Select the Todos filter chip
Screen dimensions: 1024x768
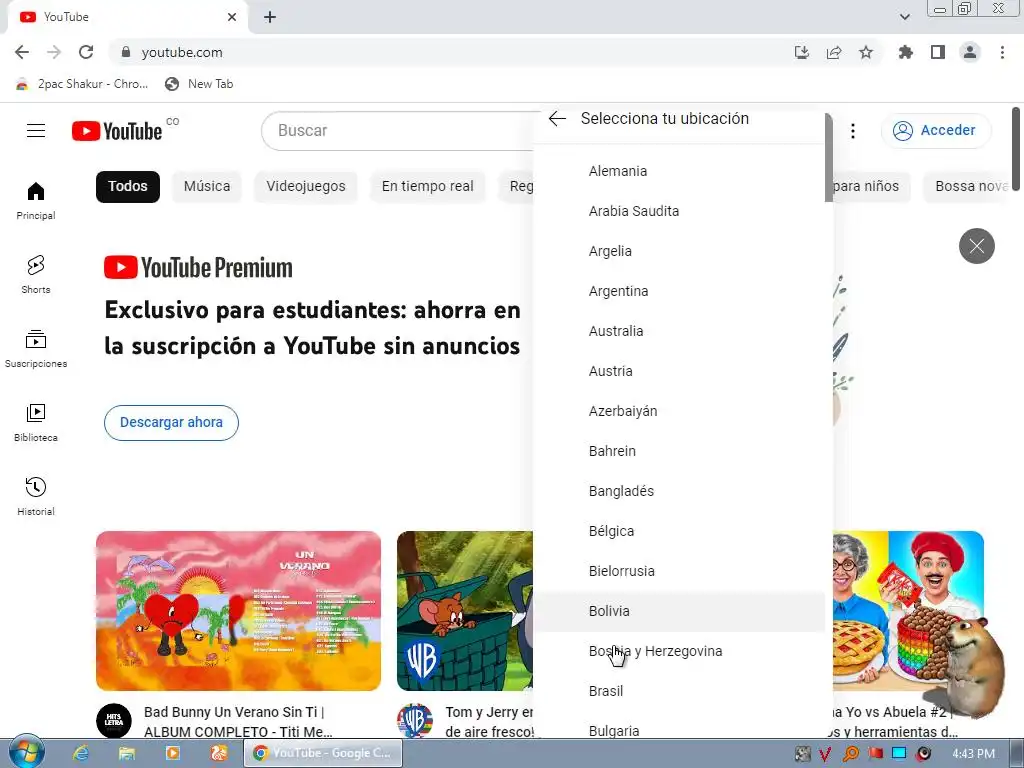(128, 187)
